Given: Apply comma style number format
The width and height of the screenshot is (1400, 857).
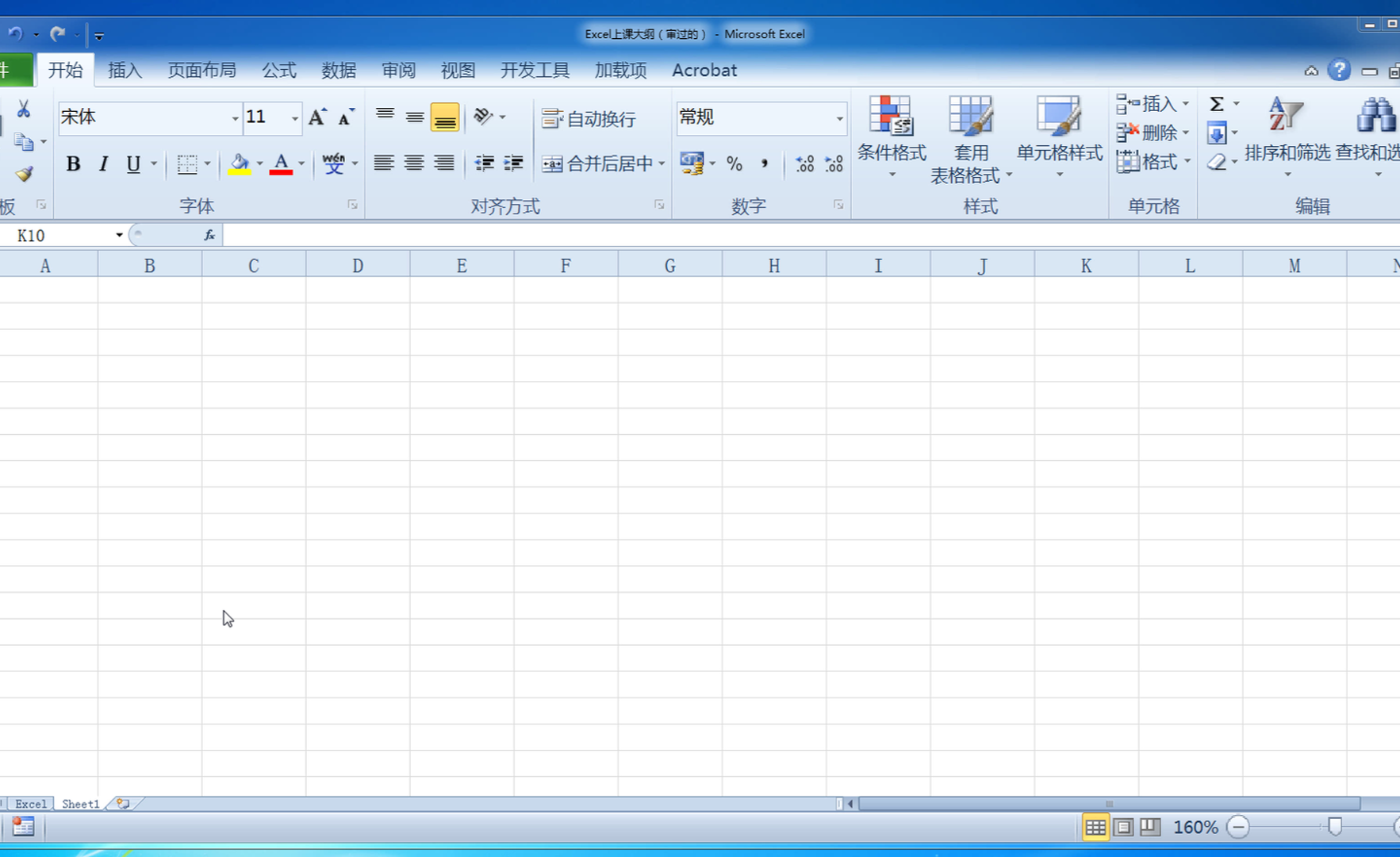Looking at the screenshot, I should click(764, 163).
